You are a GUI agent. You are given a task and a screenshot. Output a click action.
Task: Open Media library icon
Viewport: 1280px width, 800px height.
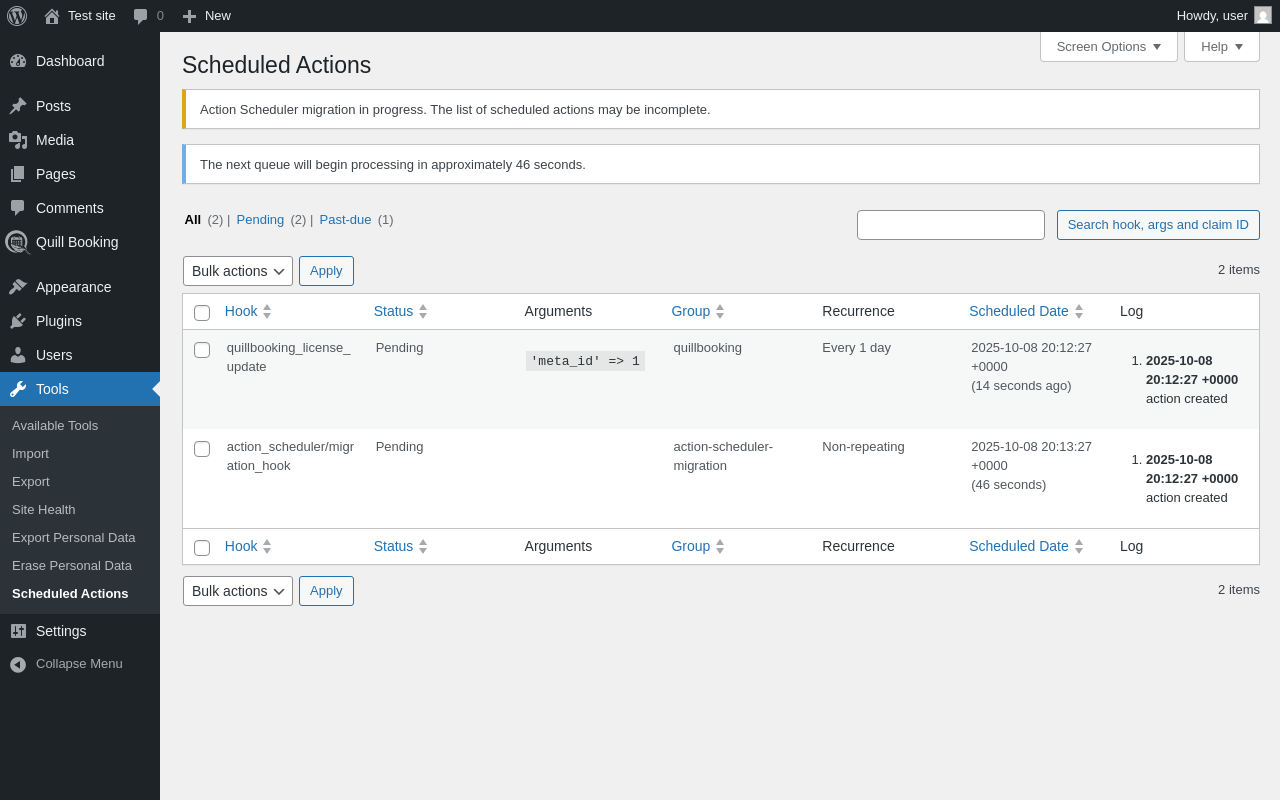(18, 140)
